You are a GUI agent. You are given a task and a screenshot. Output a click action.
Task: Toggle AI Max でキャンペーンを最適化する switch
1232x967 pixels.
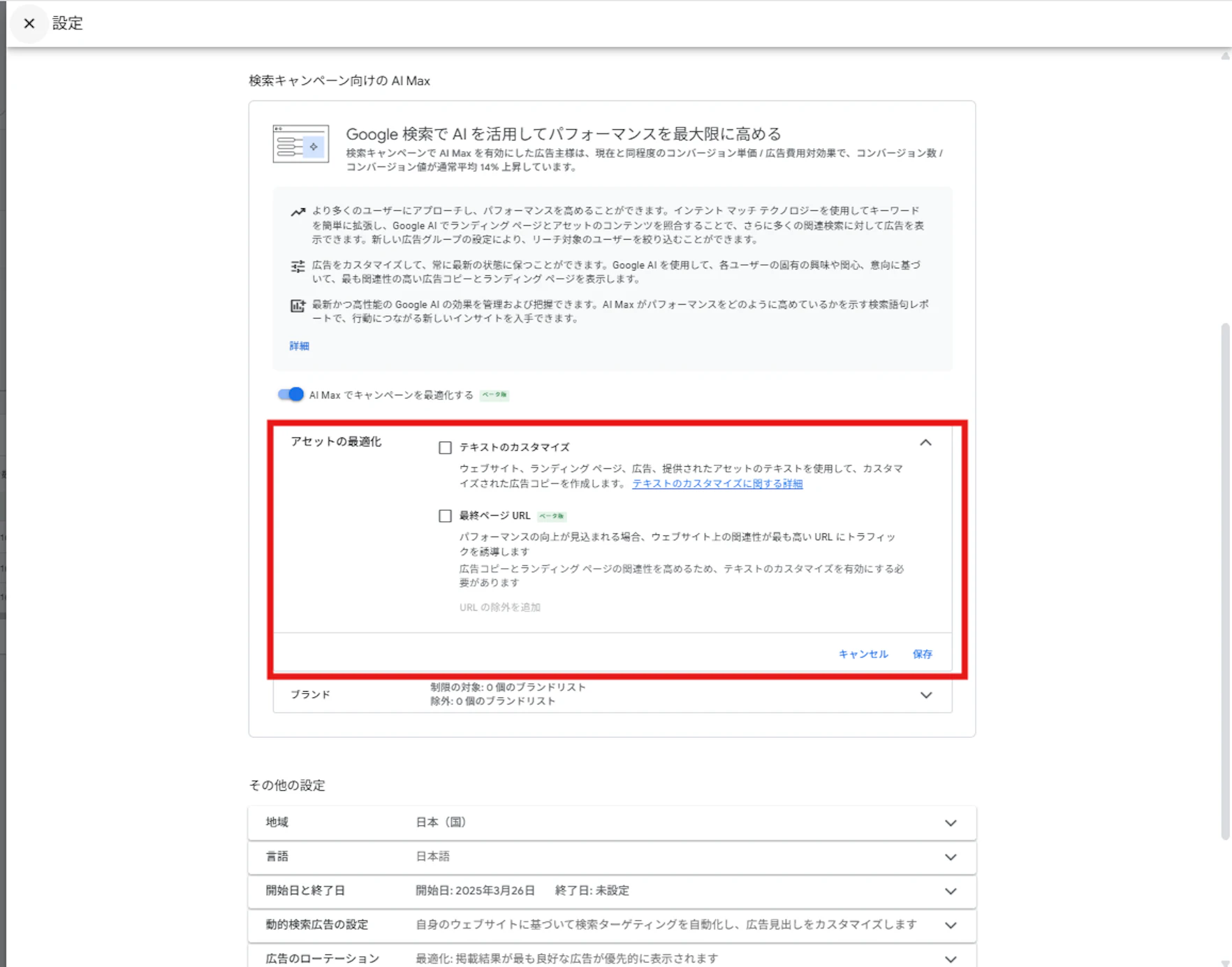(x=291, y=395)
